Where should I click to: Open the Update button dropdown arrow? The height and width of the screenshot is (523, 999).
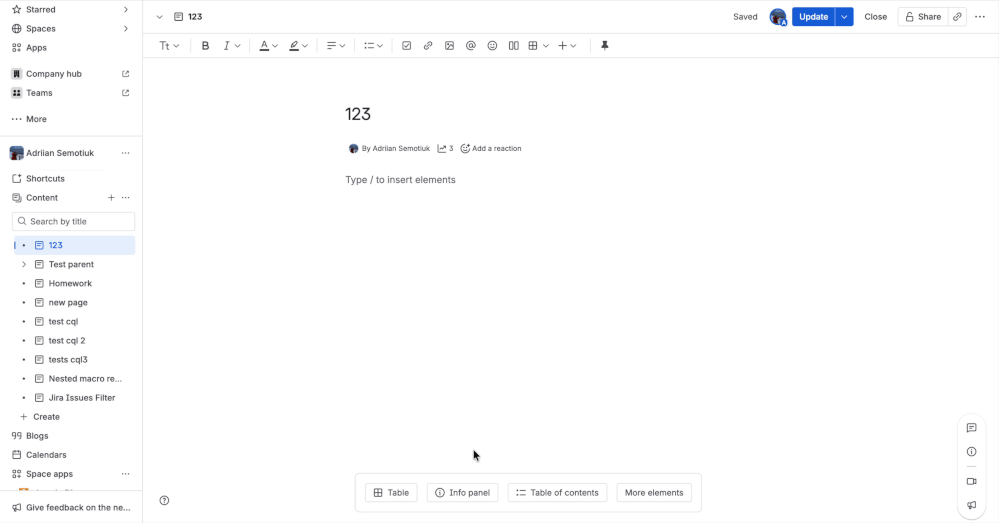pyautogui.click(x=844, y=17)
